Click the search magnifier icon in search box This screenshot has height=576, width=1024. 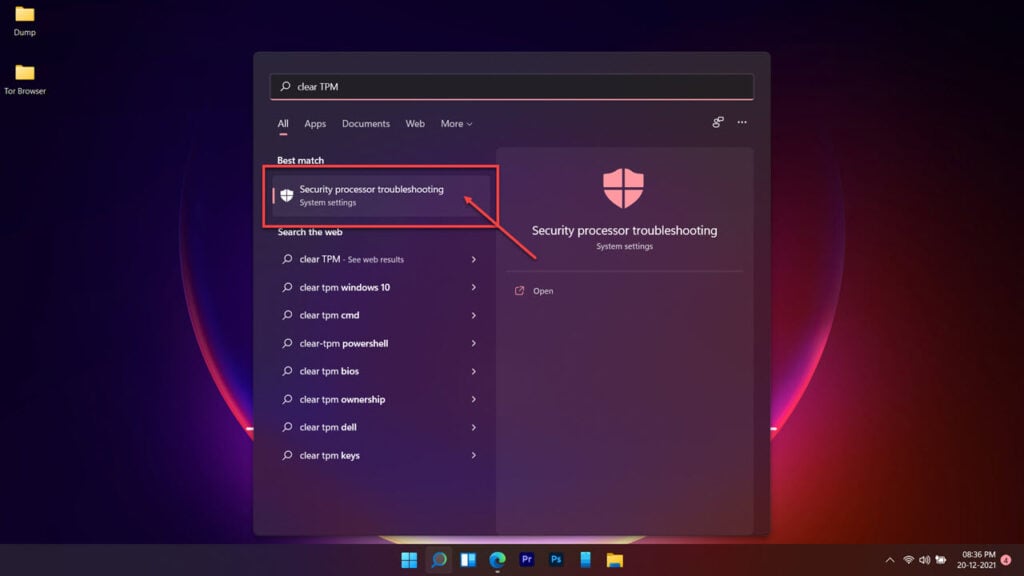(x=285, y=86)
